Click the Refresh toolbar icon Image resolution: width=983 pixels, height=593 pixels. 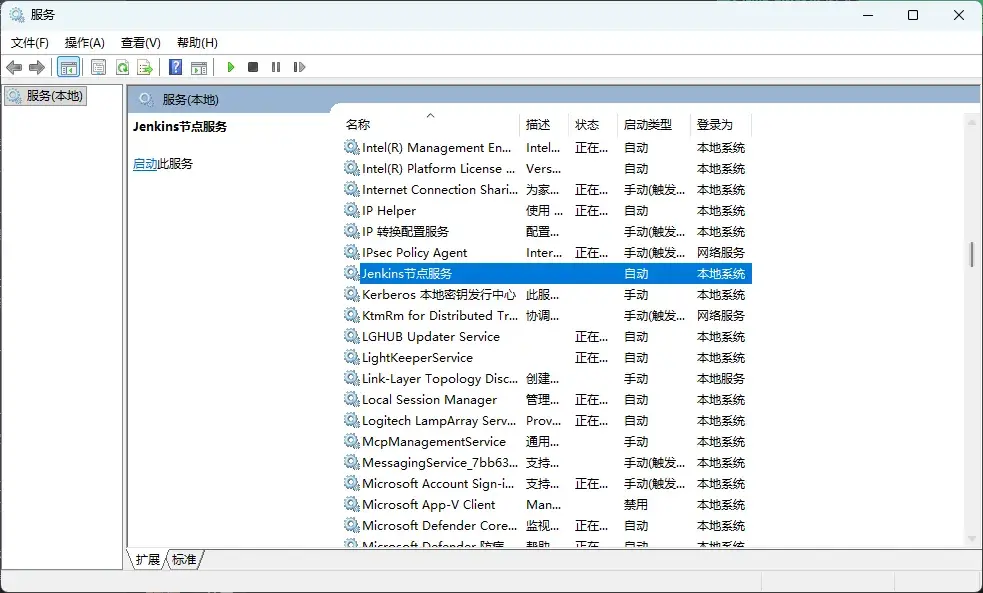pos(122,67)
